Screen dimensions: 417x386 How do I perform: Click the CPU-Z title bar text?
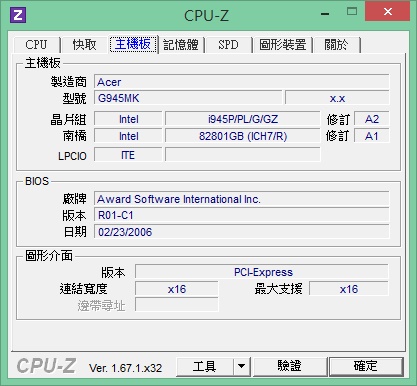pos(206,15)
